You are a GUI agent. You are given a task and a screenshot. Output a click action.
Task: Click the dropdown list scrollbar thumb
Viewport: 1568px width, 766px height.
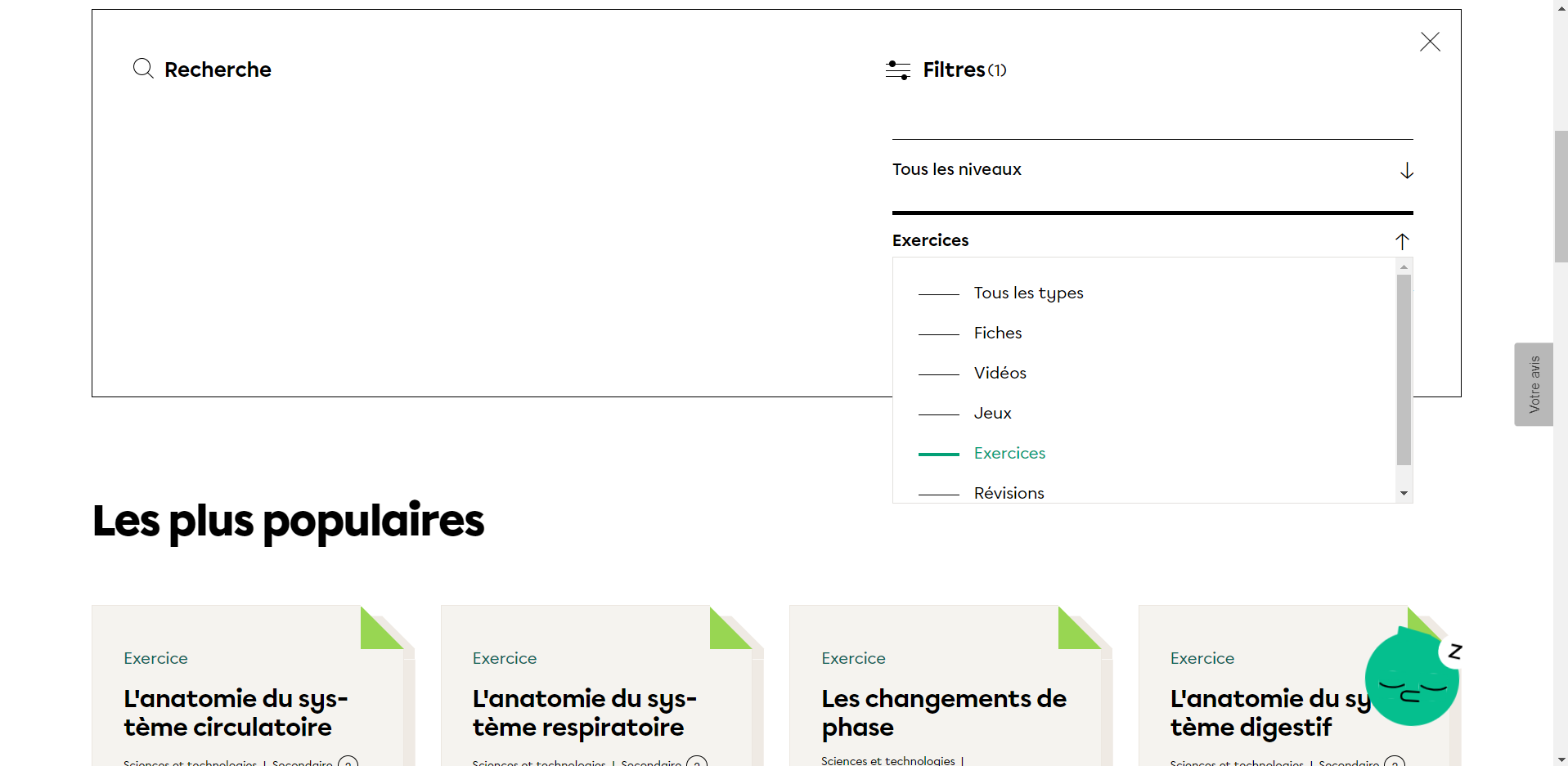click(x=1404, y=370)
